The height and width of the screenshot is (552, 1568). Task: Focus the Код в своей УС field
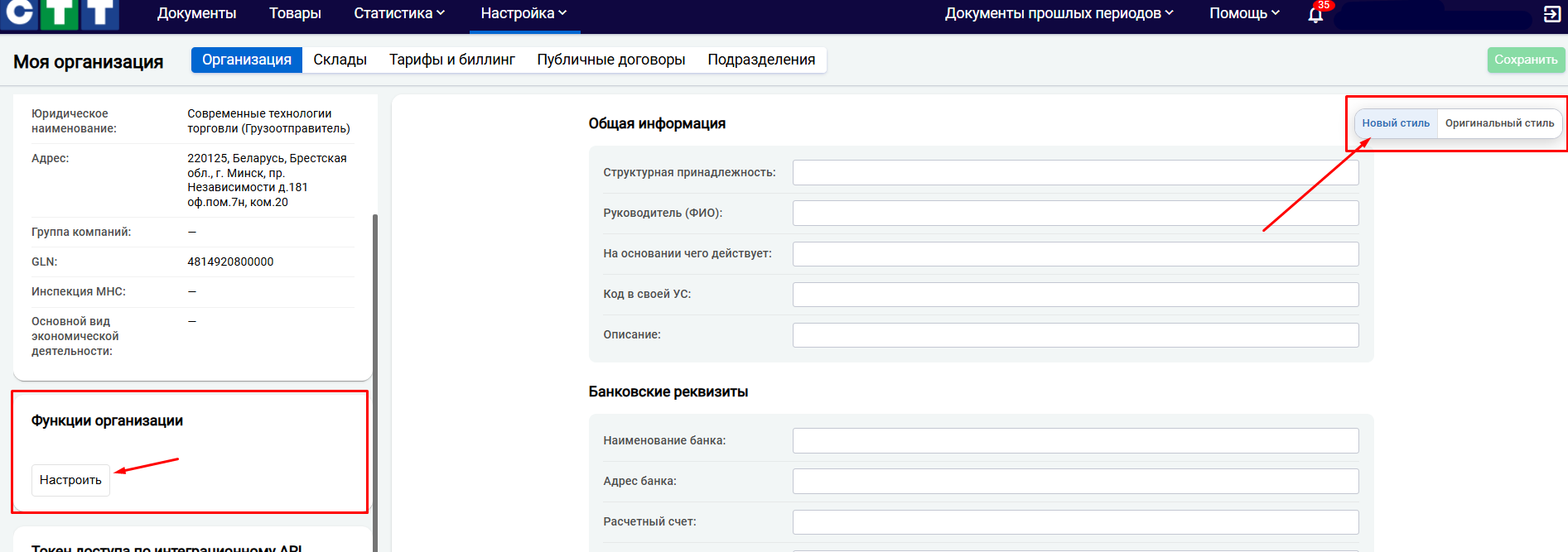tap(1075, 294)
